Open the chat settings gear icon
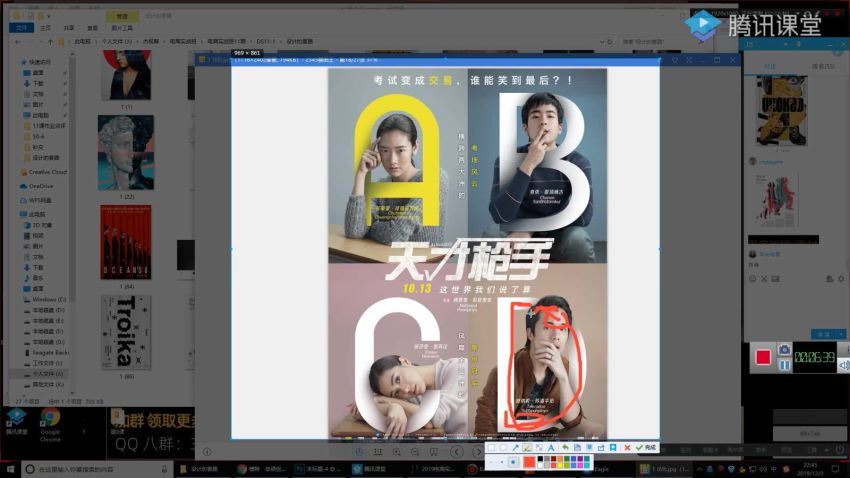Image resolution: width=850 pixels, height=478 pixels. coord(841,279)
